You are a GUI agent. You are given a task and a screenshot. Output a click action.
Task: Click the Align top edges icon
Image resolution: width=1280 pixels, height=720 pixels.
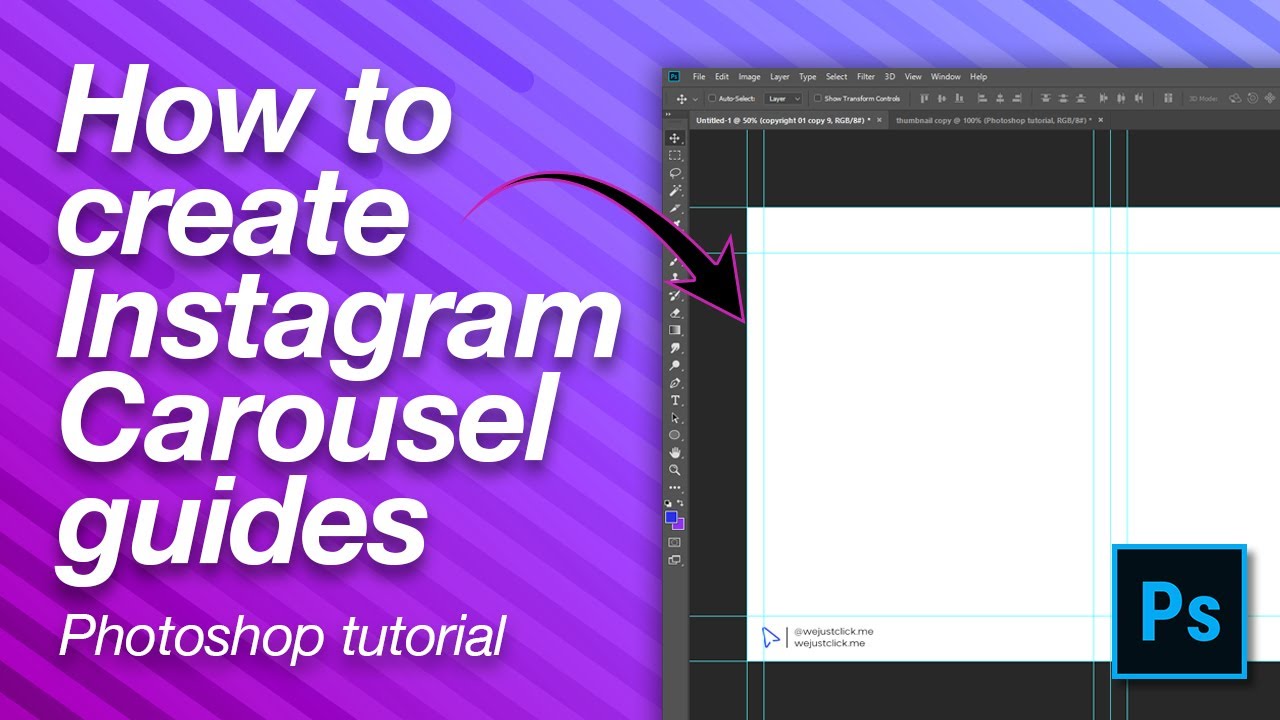tap(924, 98)
